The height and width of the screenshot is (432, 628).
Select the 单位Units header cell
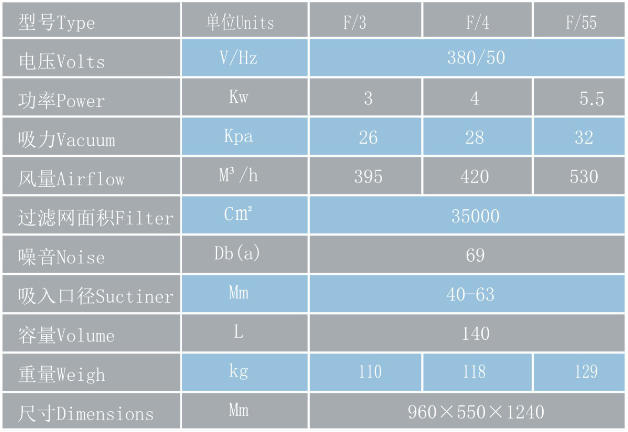239,21
